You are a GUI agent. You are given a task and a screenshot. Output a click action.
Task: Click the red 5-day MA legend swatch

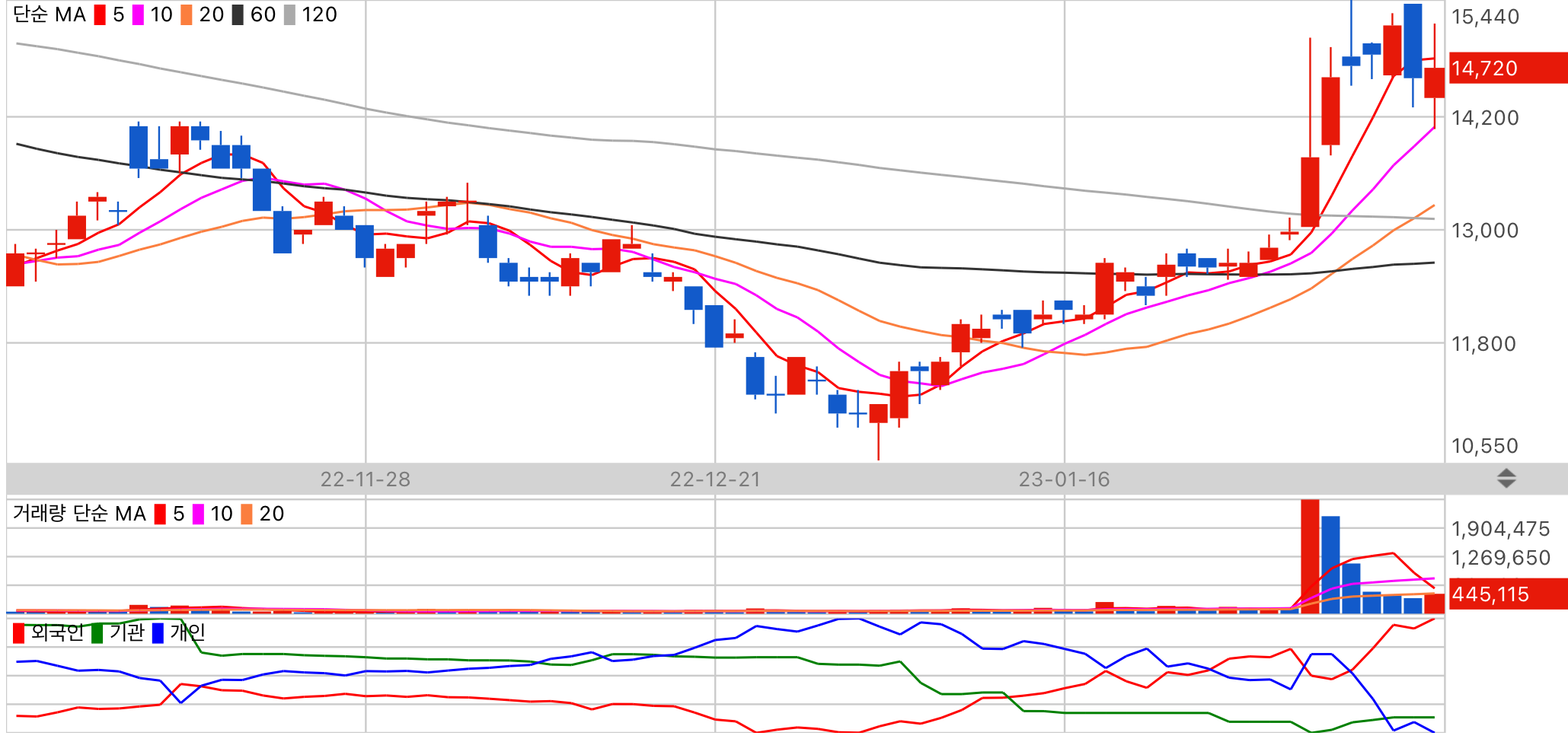point(100,15)
